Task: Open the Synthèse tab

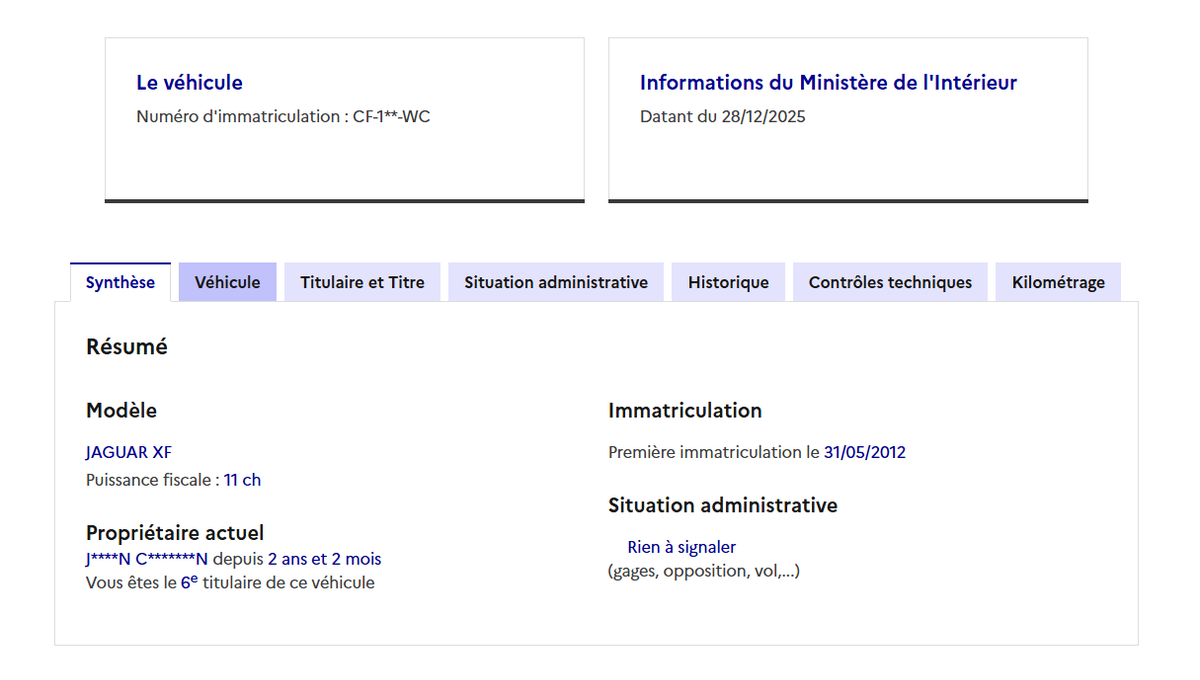Action: [x=120, y=282]
